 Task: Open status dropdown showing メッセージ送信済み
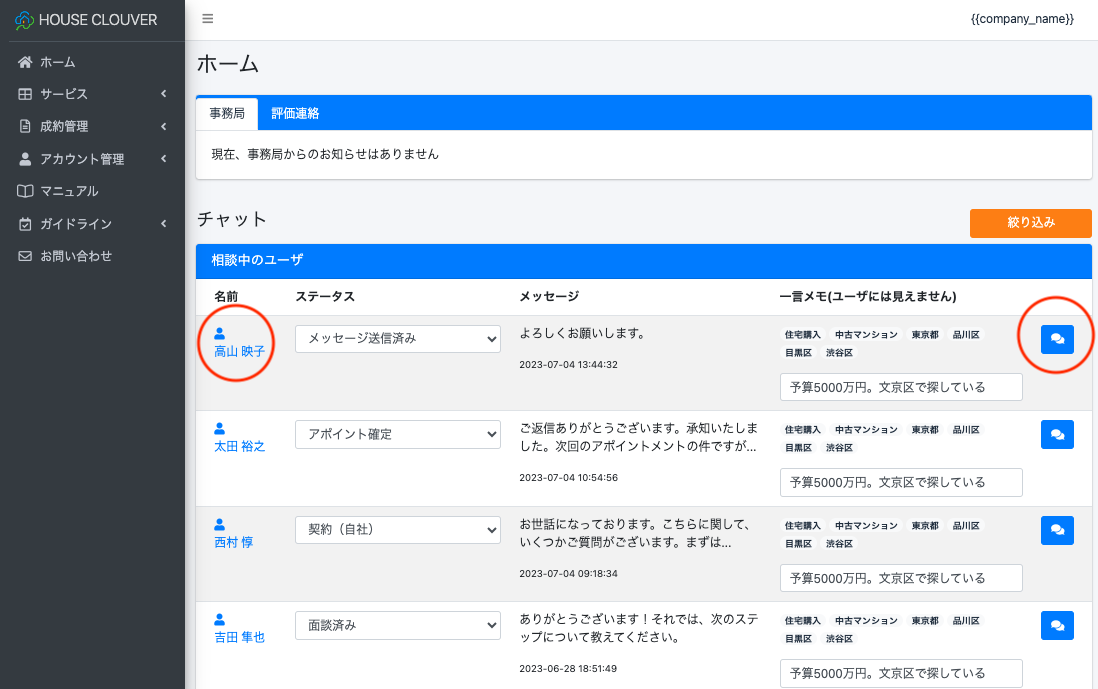(397, 339)
